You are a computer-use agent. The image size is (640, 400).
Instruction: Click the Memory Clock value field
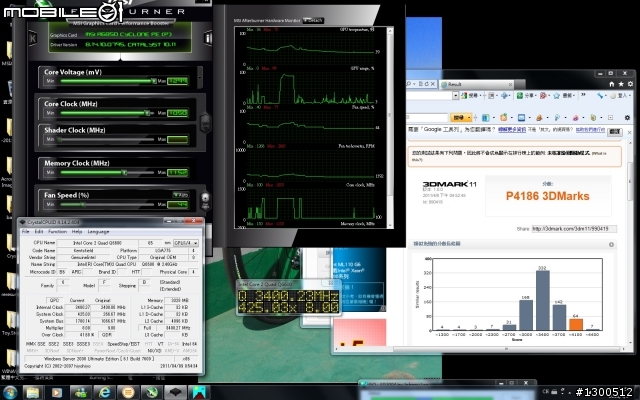[178, 172]
